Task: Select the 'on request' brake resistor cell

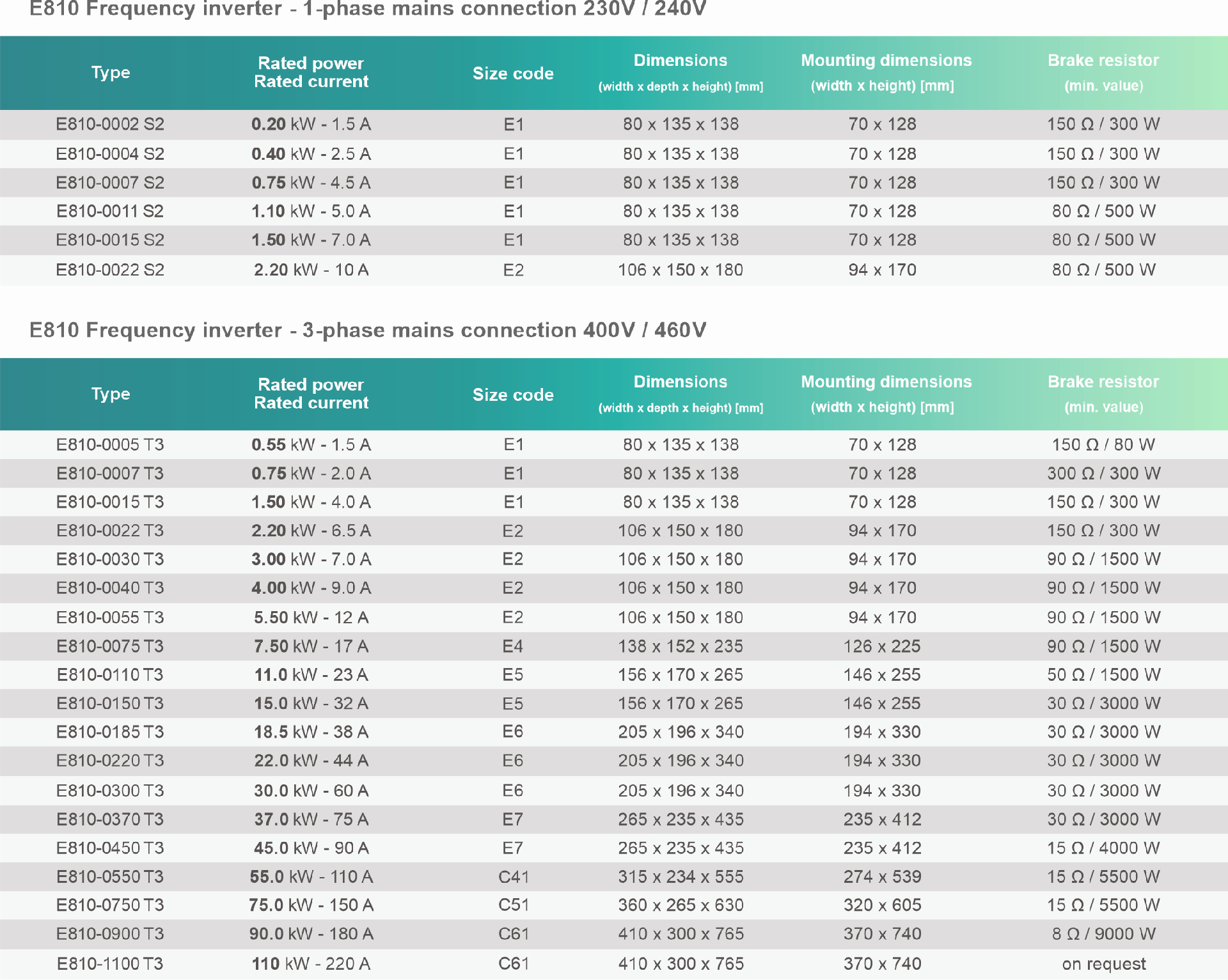Action: tap(1104, 964)
